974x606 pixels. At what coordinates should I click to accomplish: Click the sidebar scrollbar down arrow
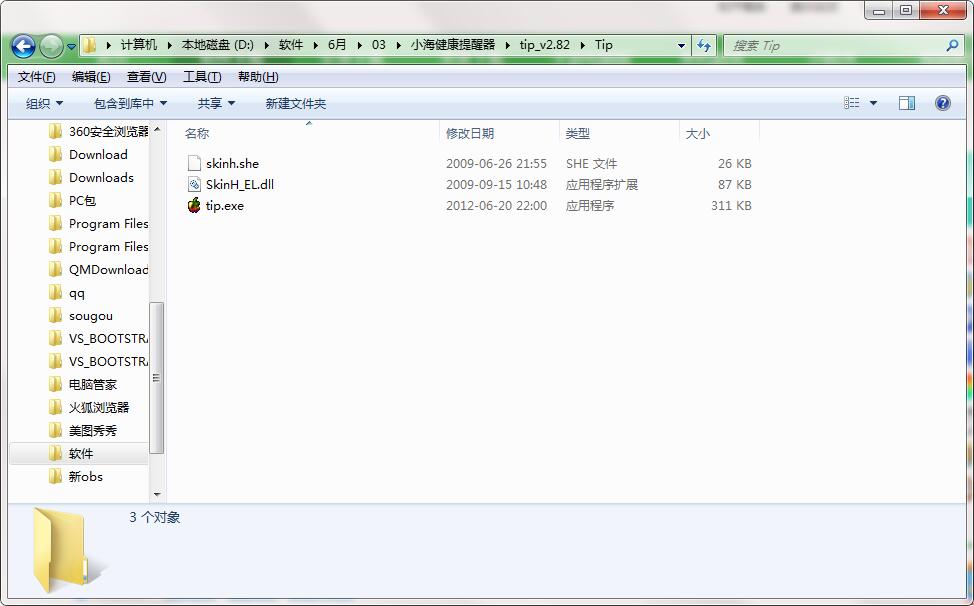click(x=157, y=494)
